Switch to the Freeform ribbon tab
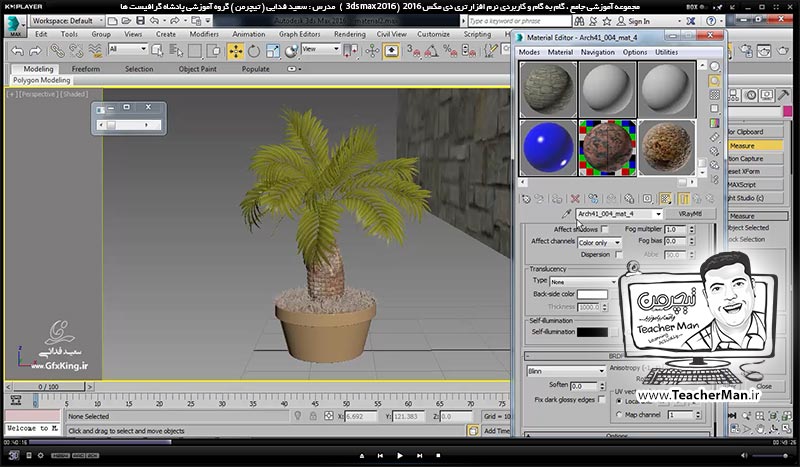Viewport: 800px width, 467px height. pos(86,69)
